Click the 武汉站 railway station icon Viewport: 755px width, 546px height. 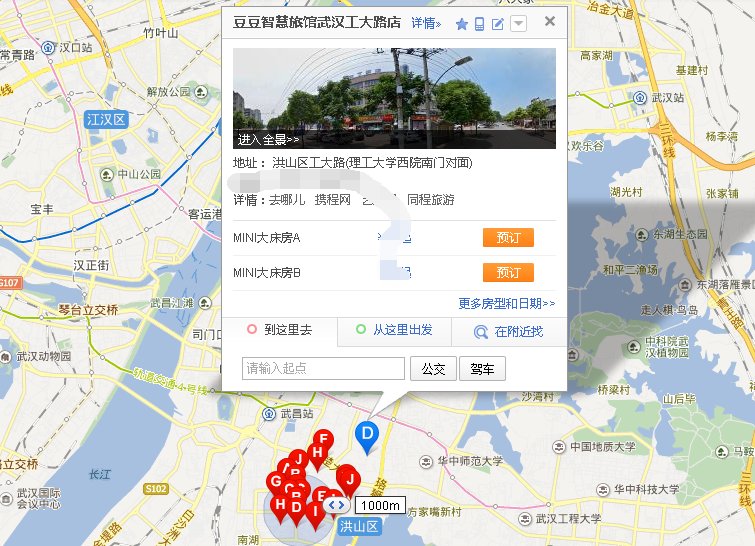click(x=640, y=98)
